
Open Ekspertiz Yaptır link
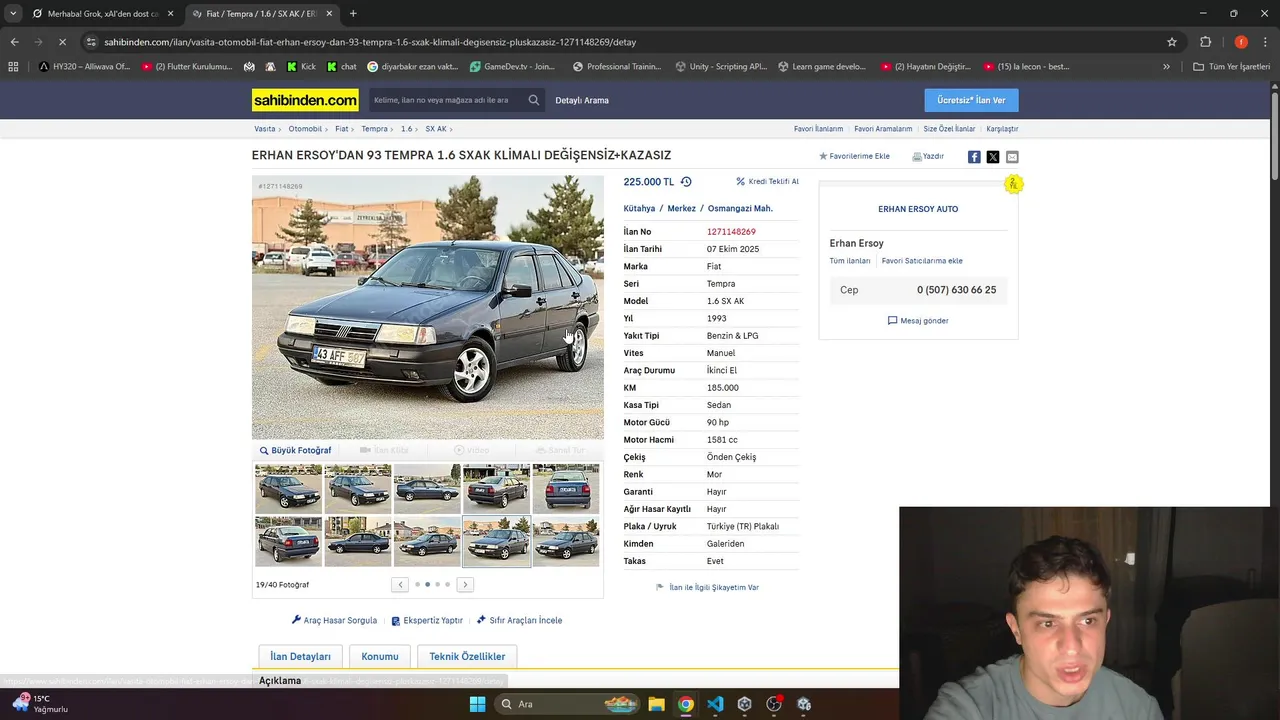click(427, 620)
